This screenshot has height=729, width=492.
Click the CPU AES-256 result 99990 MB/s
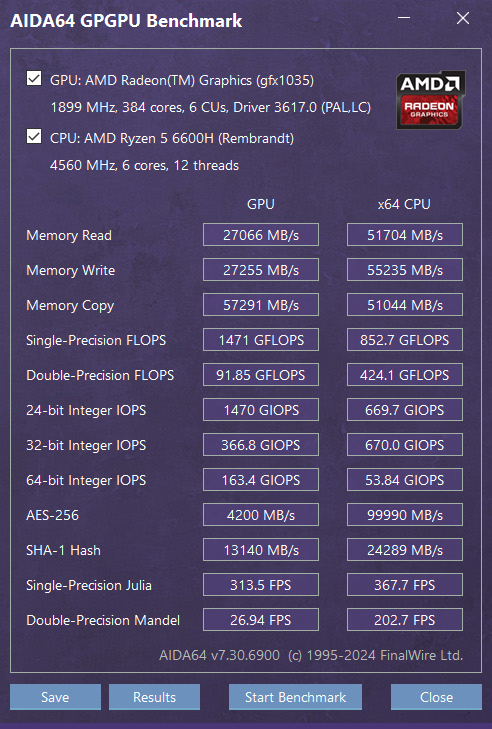(x=405, y=515)
